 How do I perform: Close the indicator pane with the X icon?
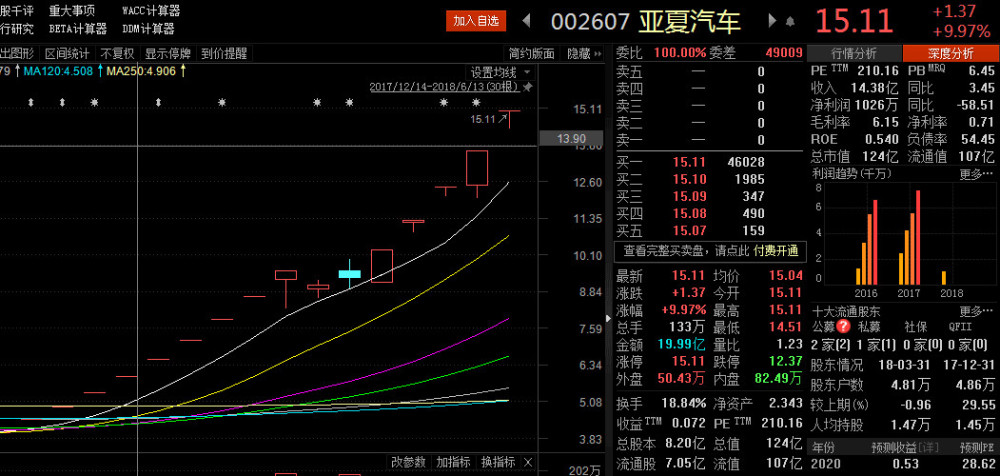527,462
